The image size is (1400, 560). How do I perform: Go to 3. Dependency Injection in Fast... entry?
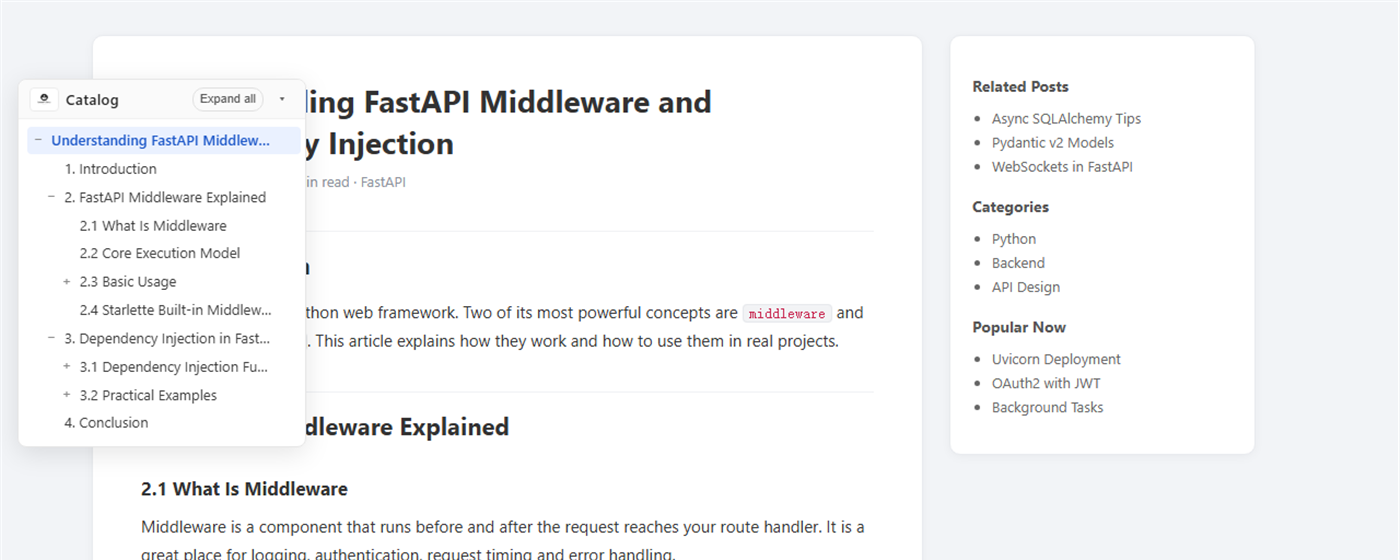click(167, 338)
